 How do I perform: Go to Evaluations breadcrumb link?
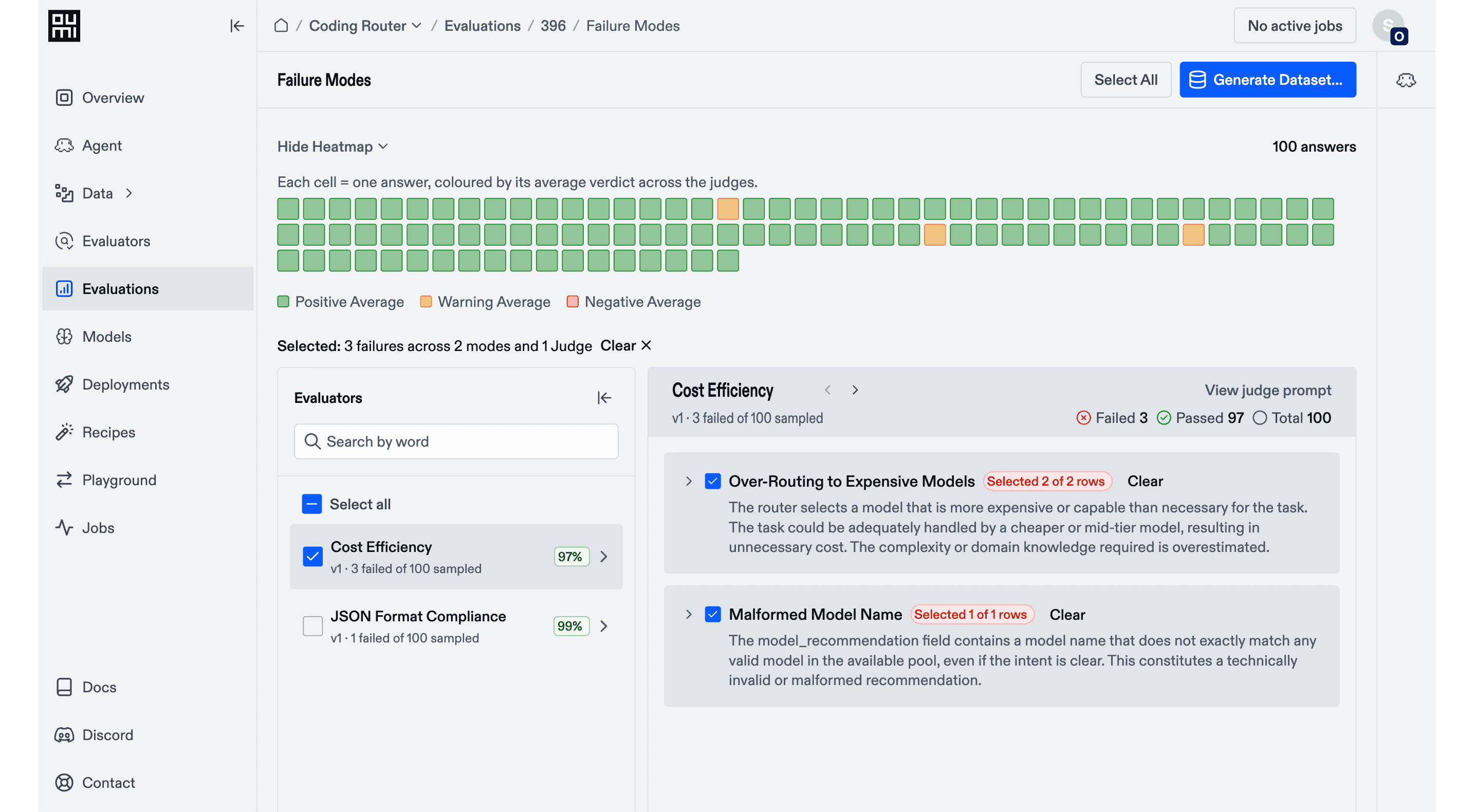[x=483, y=26]
